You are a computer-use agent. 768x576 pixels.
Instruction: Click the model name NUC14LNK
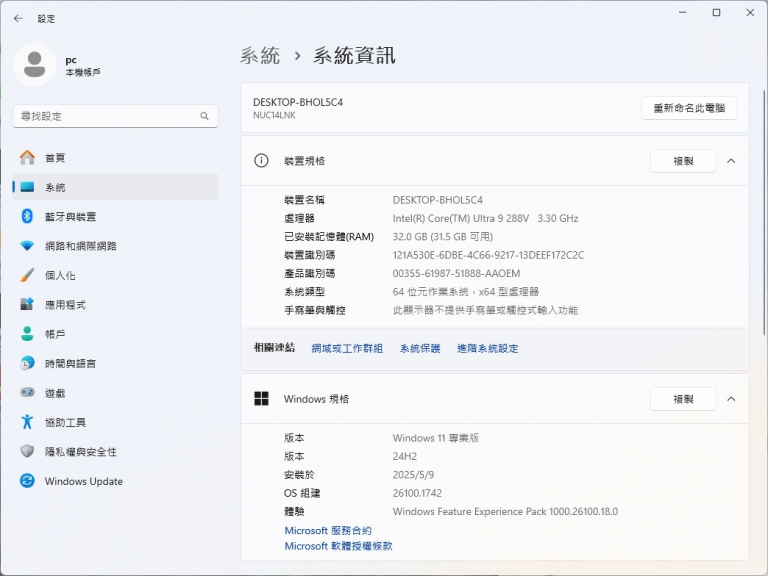274,116
